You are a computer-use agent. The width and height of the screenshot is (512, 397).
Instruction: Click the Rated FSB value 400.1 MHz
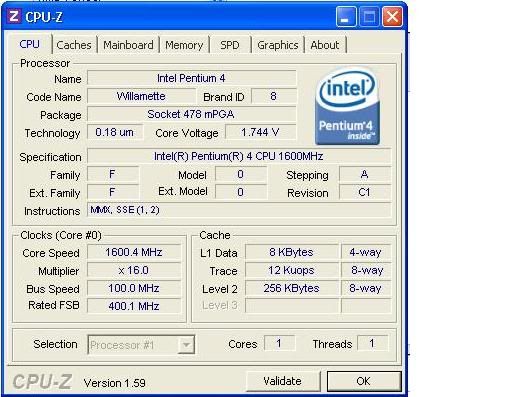coord(134,306)
